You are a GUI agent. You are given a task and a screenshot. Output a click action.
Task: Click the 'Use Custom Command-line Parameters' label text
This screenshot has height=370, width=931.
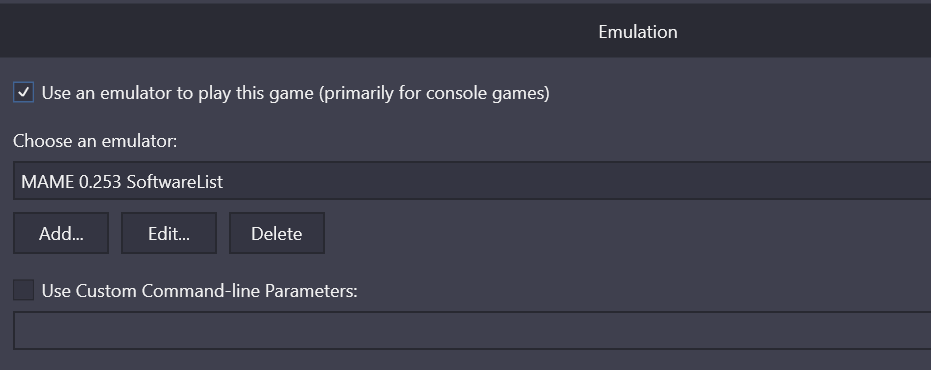[200, 291]
